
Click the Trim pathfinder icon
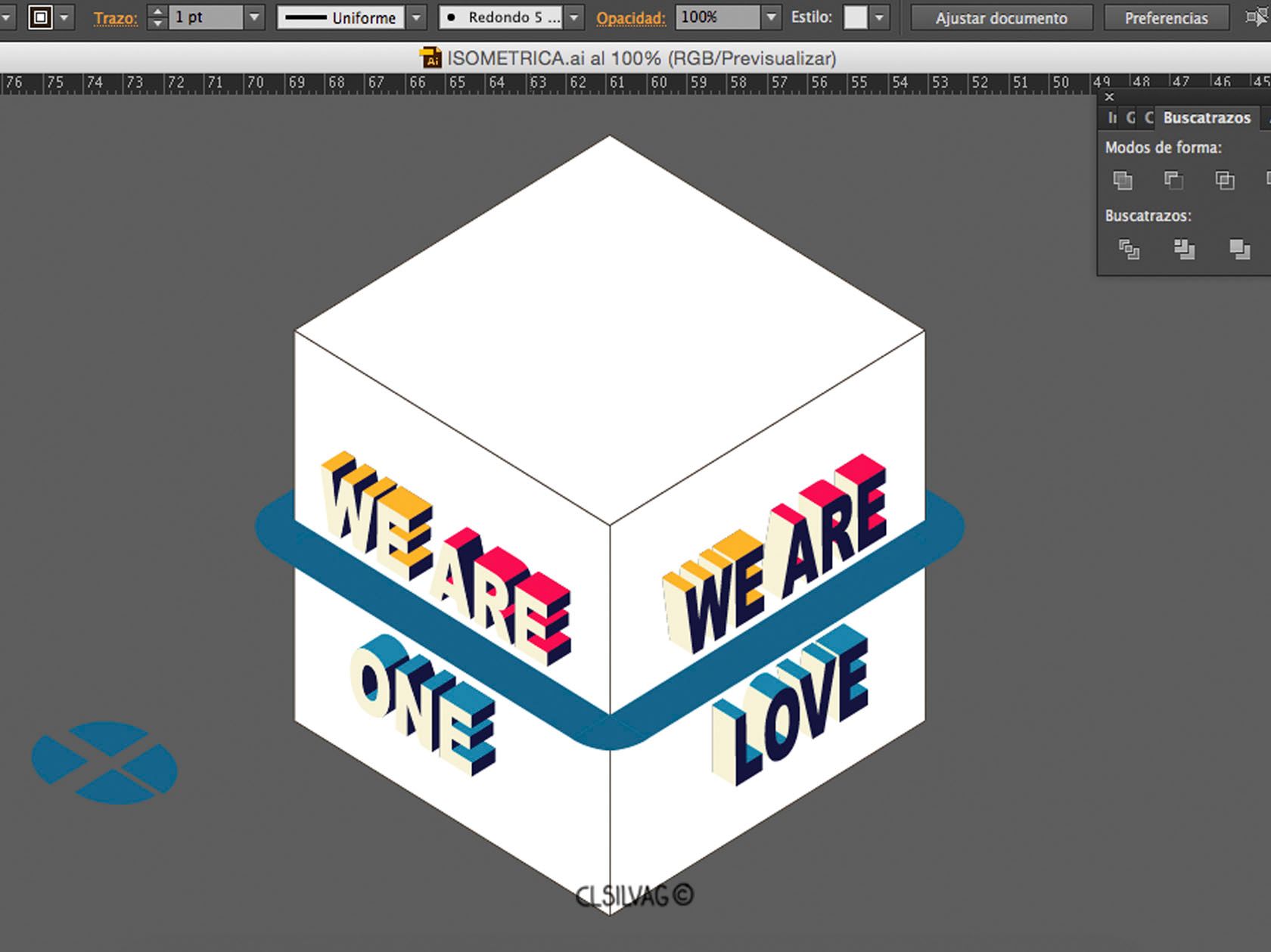1184,249
